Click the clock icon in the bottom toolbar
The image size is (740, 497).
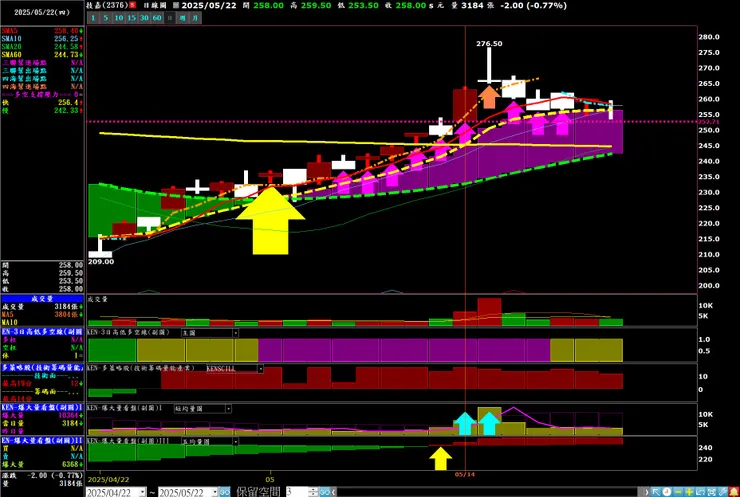tap(667, 492)
